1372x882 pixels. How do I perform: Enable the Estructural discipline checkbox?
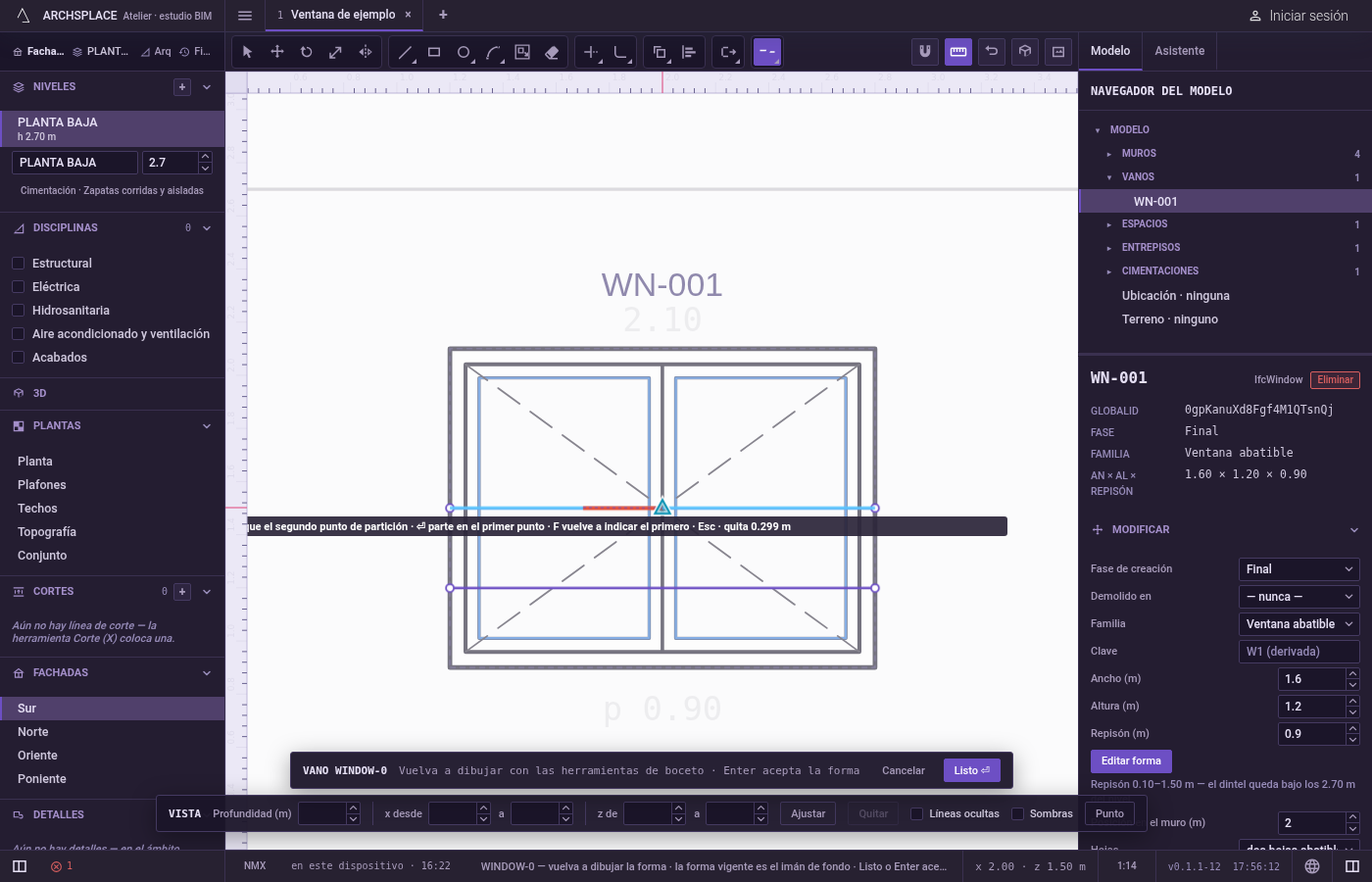coord(18,264)
